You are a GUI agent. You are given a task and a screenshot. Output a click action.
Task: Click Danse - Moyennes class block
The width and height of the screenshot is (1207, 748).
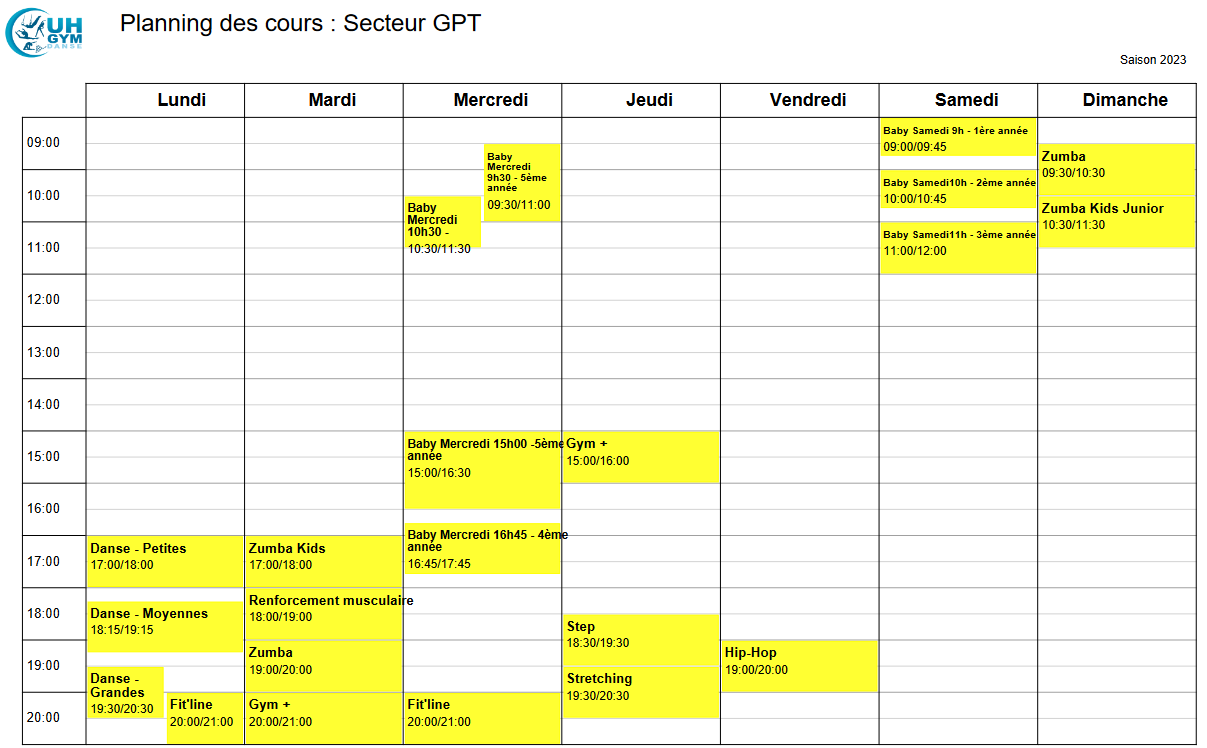click(x=165, y=626)
